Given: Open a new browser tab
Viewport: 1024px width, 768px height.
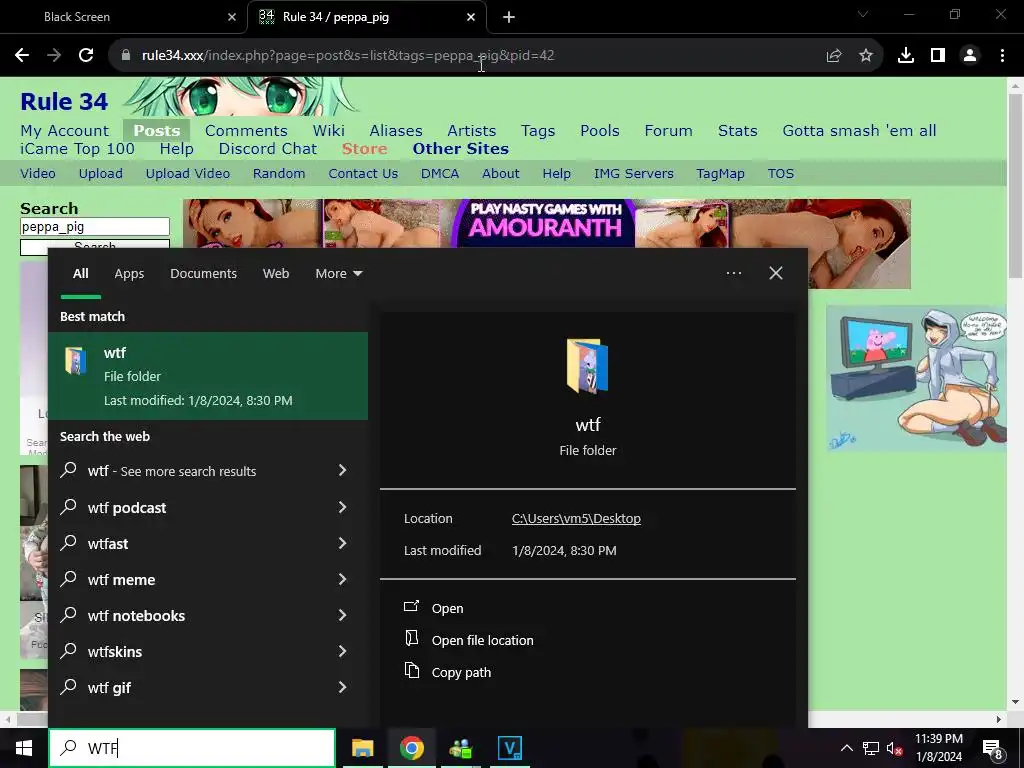Looking at the screenshot, I should (x=509, y=17).
